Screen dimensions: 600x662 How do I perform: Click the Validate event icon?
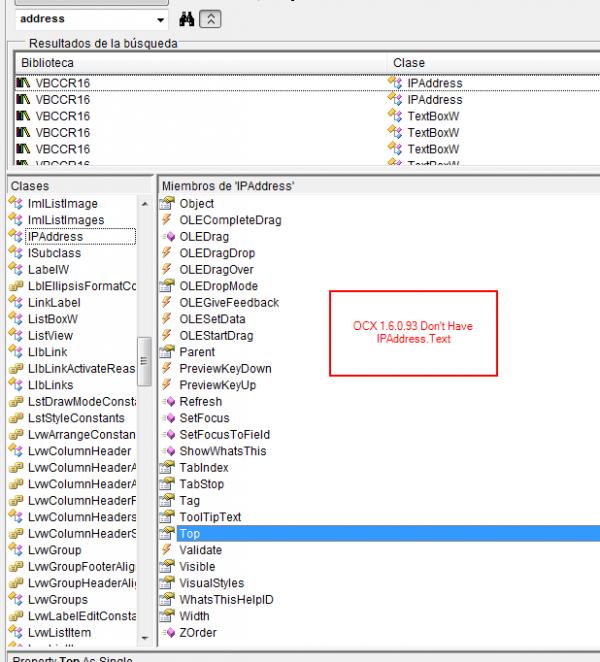click(x=167, y=550)
